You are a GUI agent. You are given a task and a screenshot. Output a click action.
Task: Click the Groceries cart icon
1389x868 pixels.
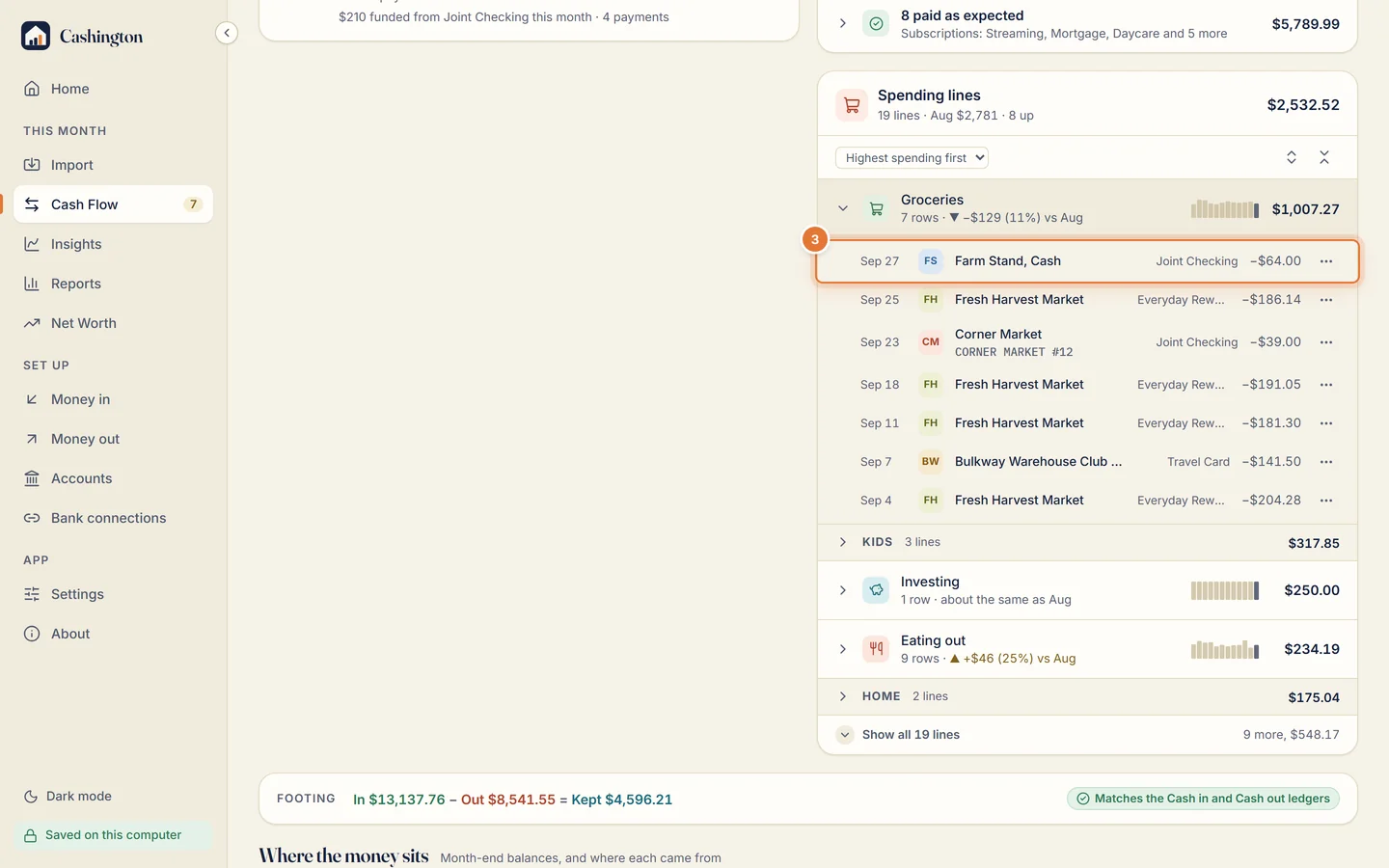click(876, 208)
